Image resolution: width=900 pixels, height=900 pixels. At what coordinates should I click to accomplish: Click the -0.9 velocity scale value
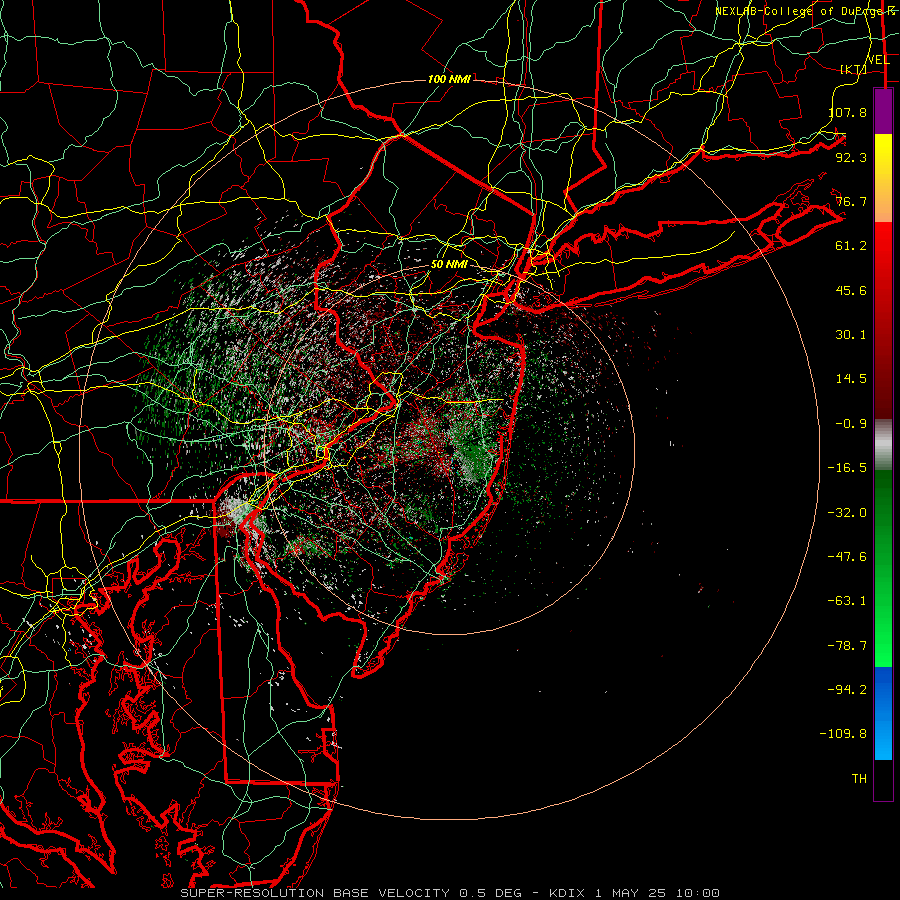(x=851, y=424)
